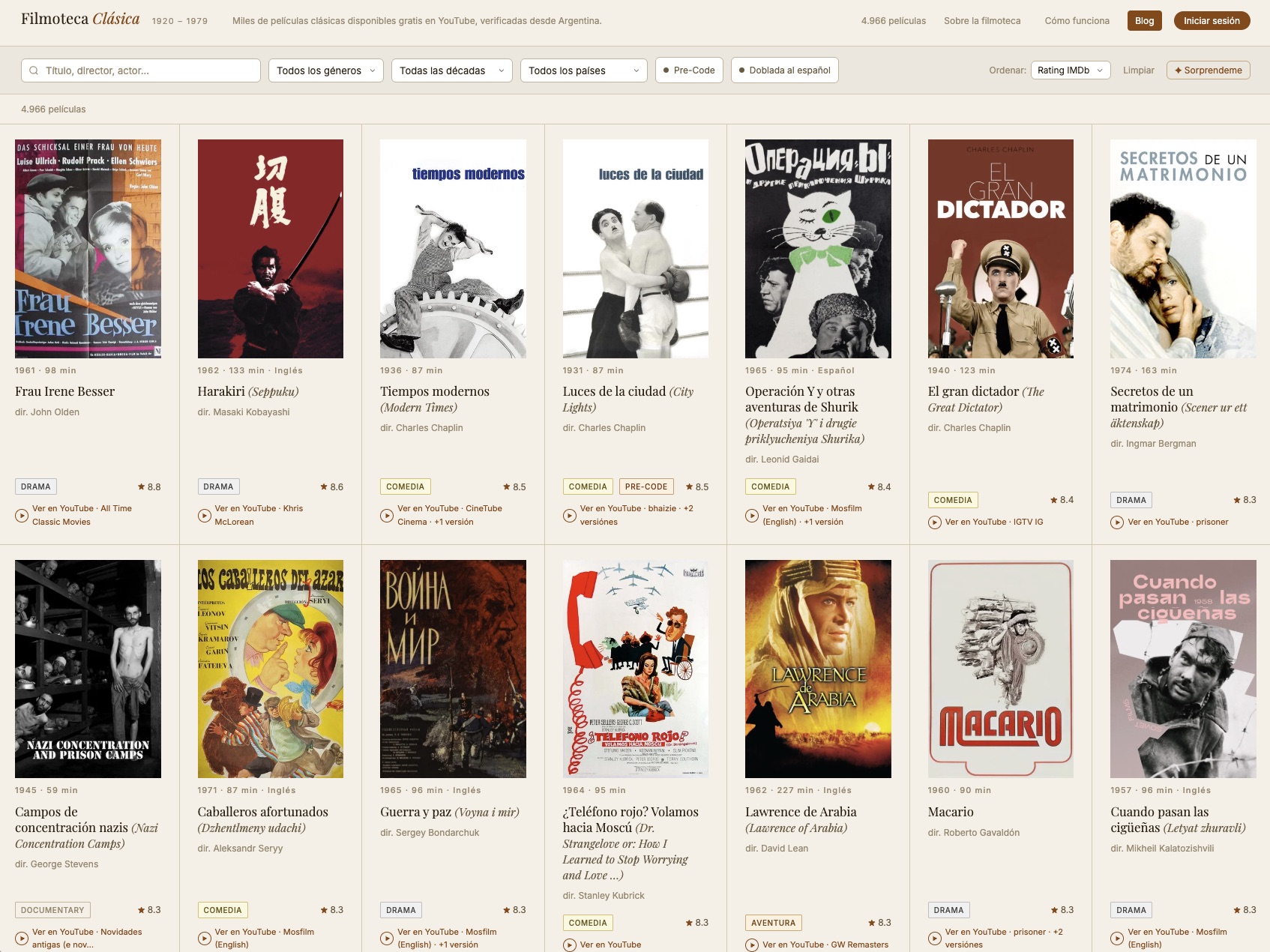Toggle the Doblada al español filter
Viewport: 1270px width, 952px height.
(x=785, y=70)
